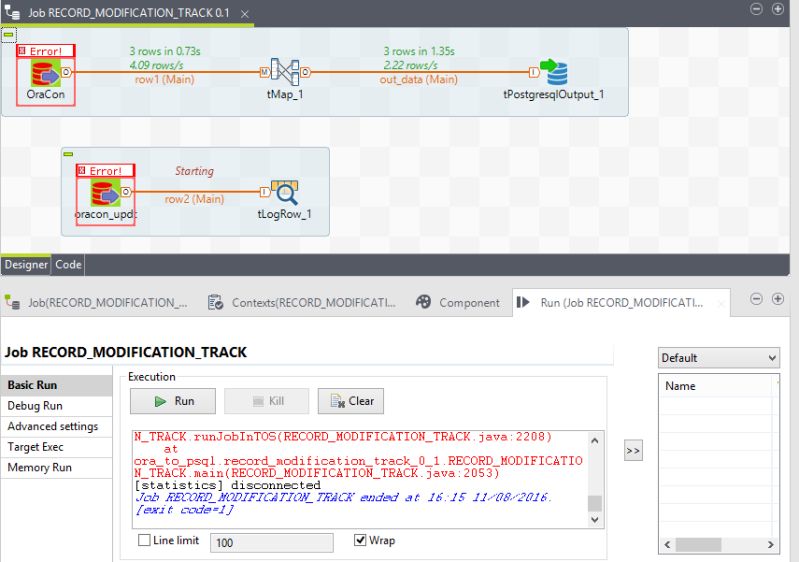The height and width of the screenshot is (562, 799).
Task: Click the context table right scroll arrow
Action: point(770,545)
